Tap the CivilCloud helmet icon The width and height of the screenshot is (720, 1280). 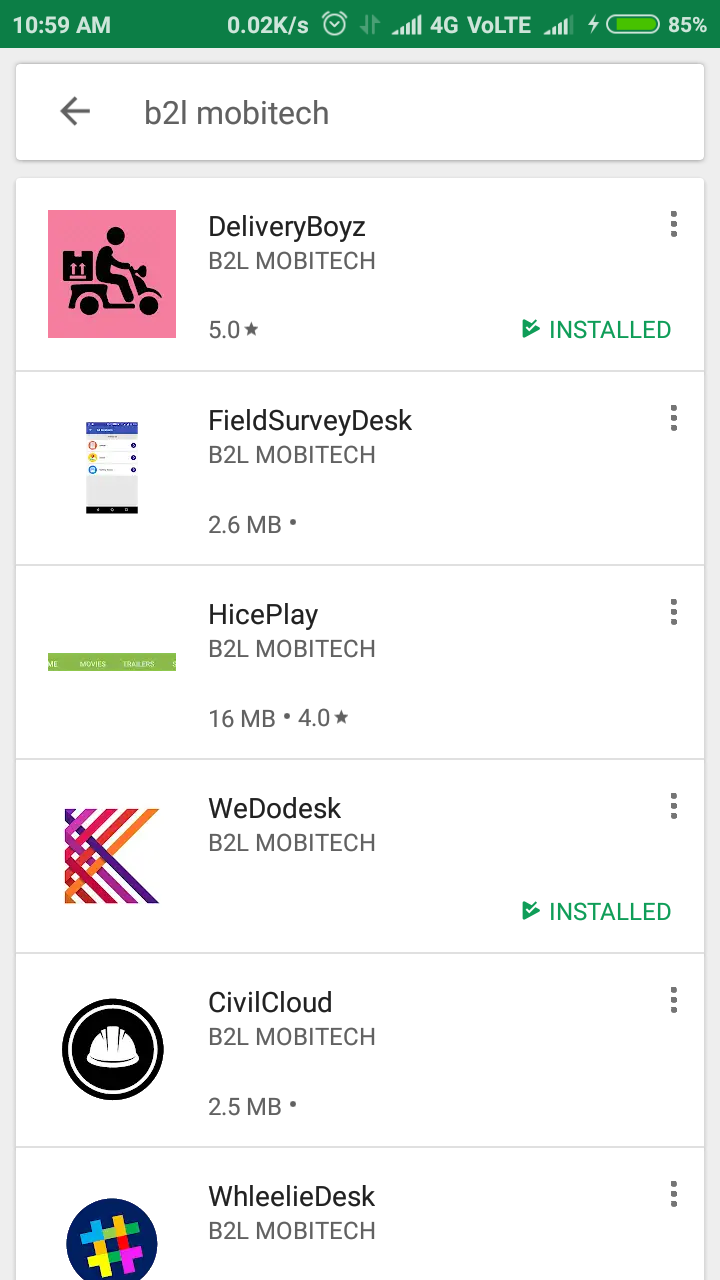pos(112,1050)
